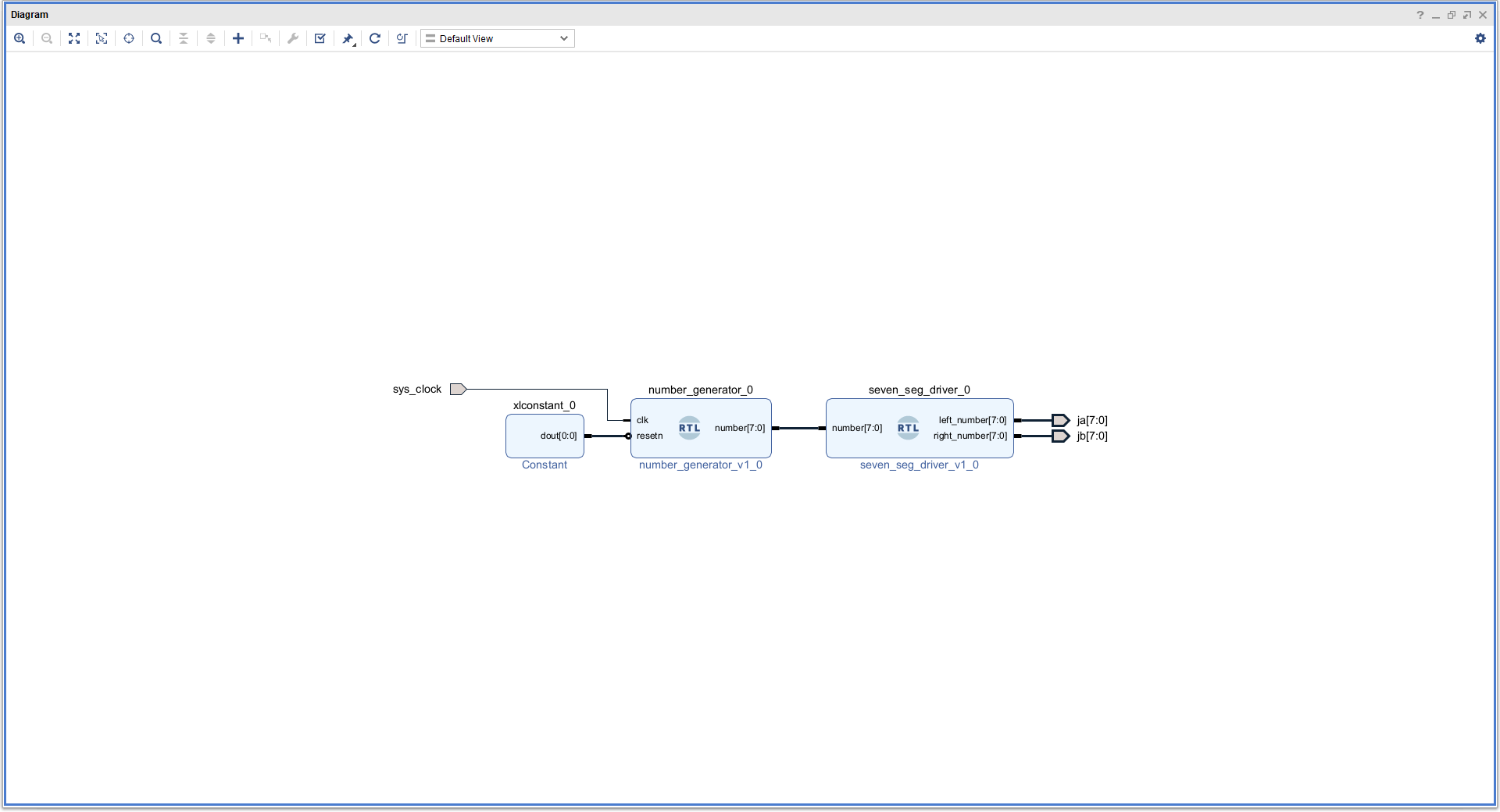Click the Regenerate Layout refresh icon
Screen dimensions: 1500x812
tap(375, 38)
